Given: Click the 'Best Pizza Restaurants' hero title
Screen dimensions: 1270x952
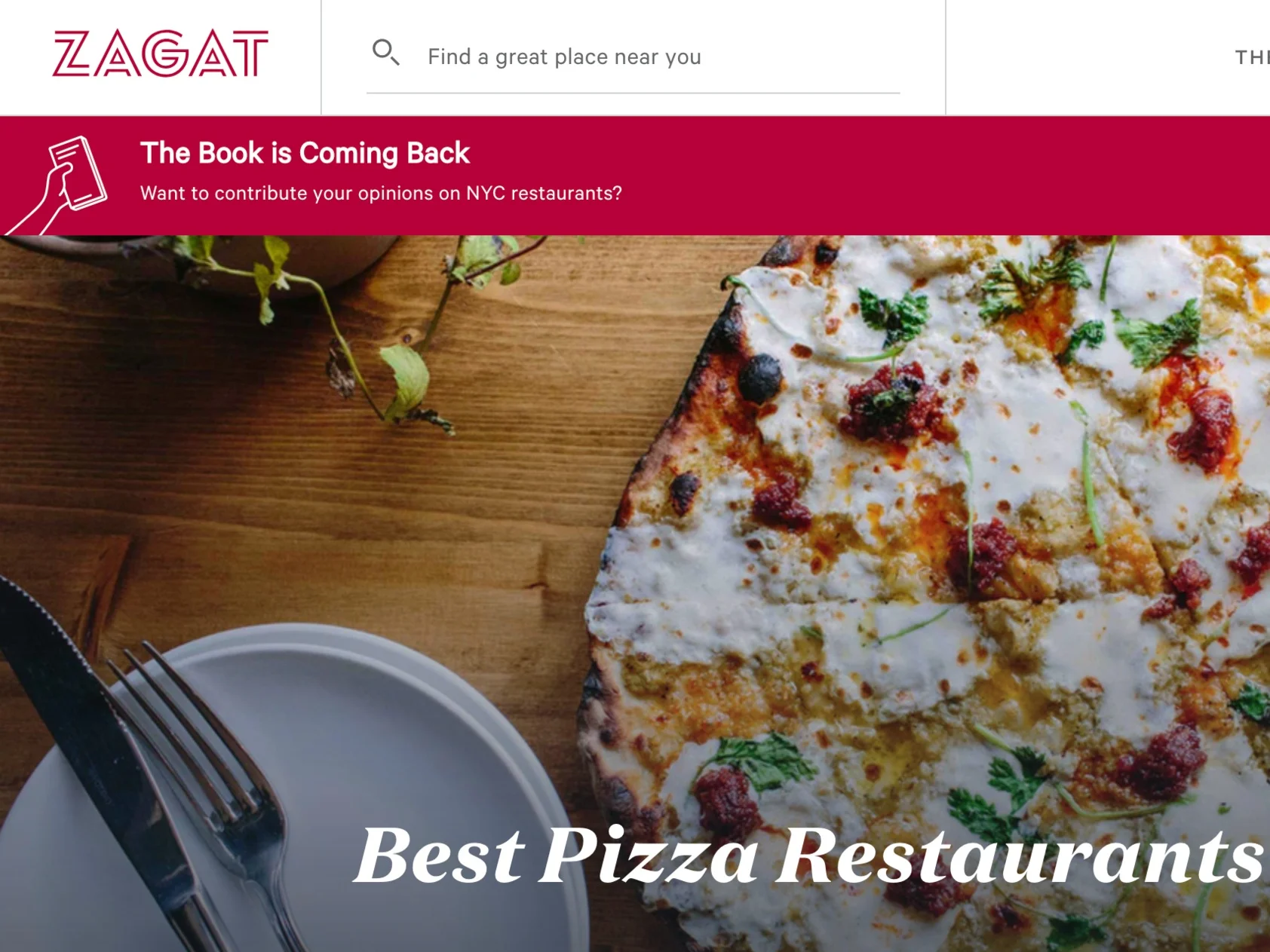Looking at the screenshot, I should 808,856.
